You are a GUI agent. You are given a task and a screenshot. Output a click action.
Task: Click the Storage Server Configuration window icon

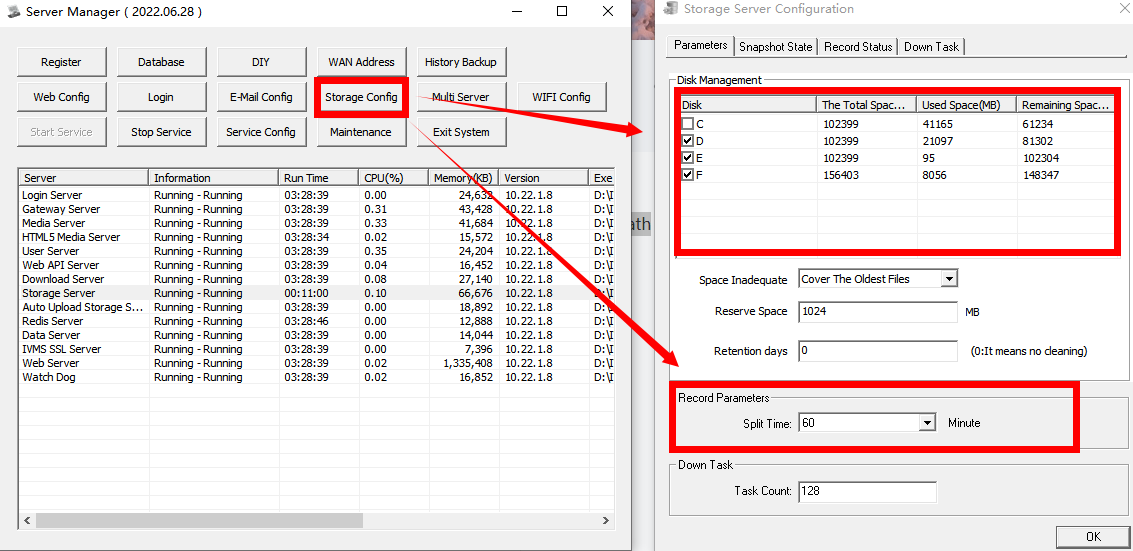coord(670,9)
